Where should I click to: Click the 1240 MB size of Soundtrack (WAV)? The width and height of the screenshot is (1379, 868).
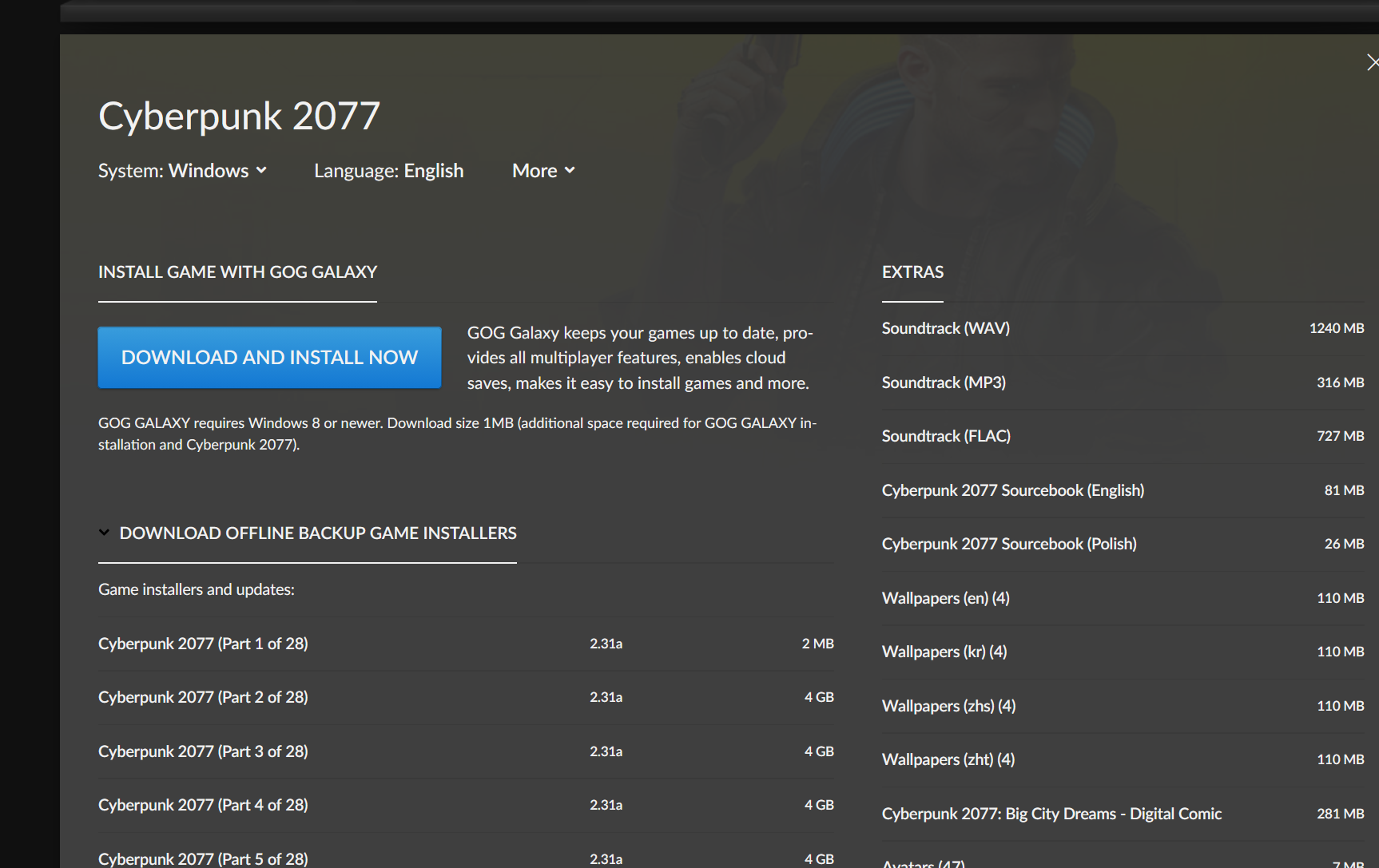click(1337, 328)
